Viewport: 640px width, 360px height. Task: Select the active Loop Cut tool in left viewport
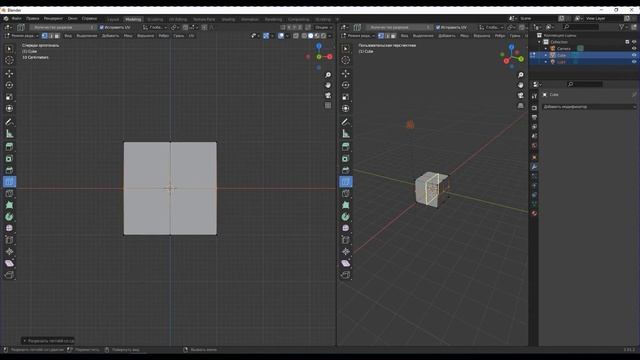[x=9, y=182]
